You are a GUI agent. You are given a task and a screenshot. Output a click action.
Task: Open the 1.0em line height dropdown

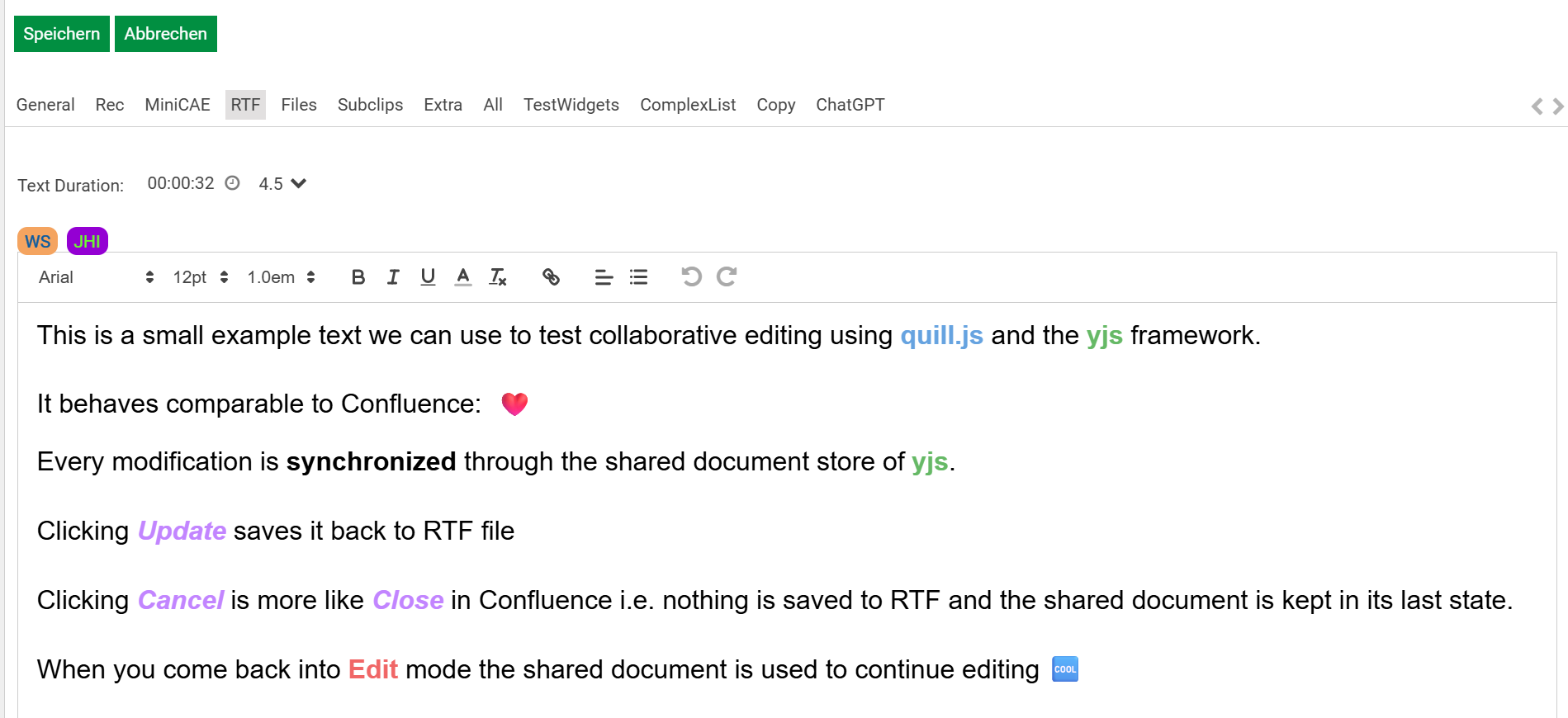point(281,277)
